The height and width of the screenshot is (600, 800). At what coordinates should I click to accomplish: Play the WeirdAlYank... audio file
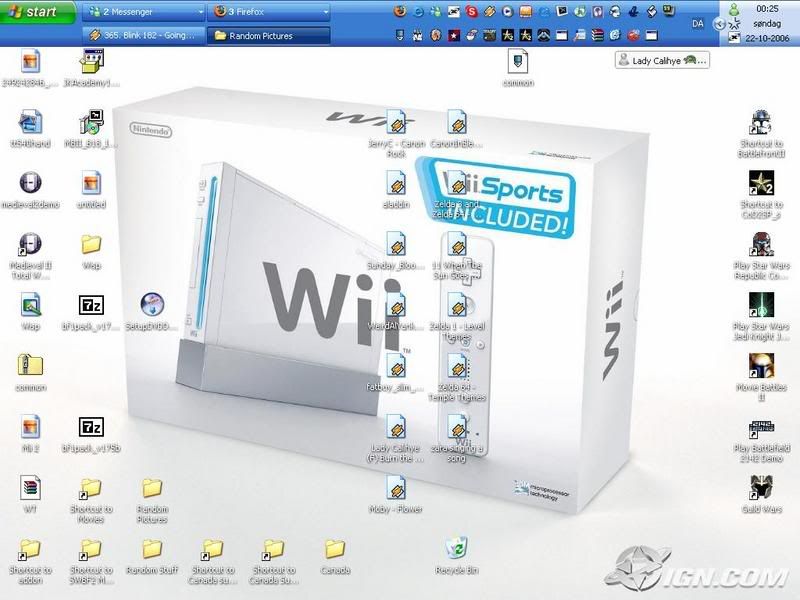396,312
